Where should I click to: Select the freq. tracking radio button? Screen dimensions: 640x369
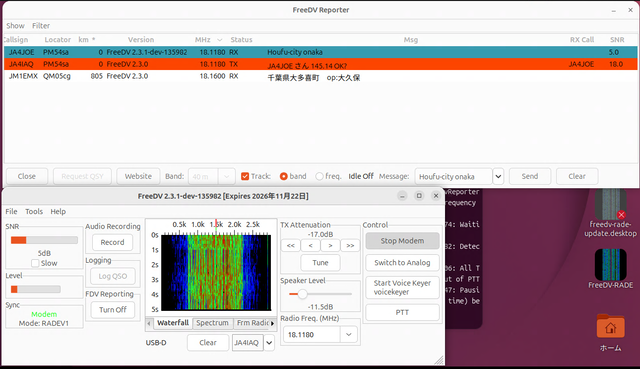click(320, 176)
